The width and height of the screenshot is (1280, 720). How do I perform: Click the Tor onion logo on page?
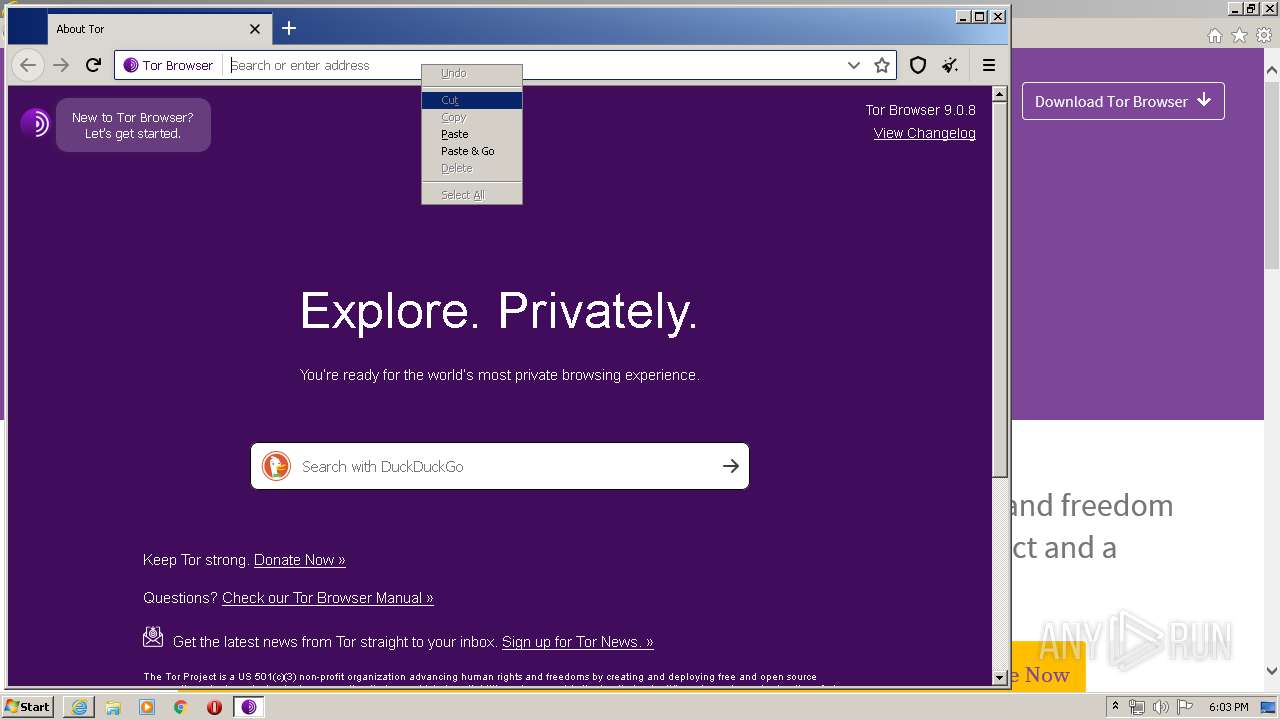(35, 123)
